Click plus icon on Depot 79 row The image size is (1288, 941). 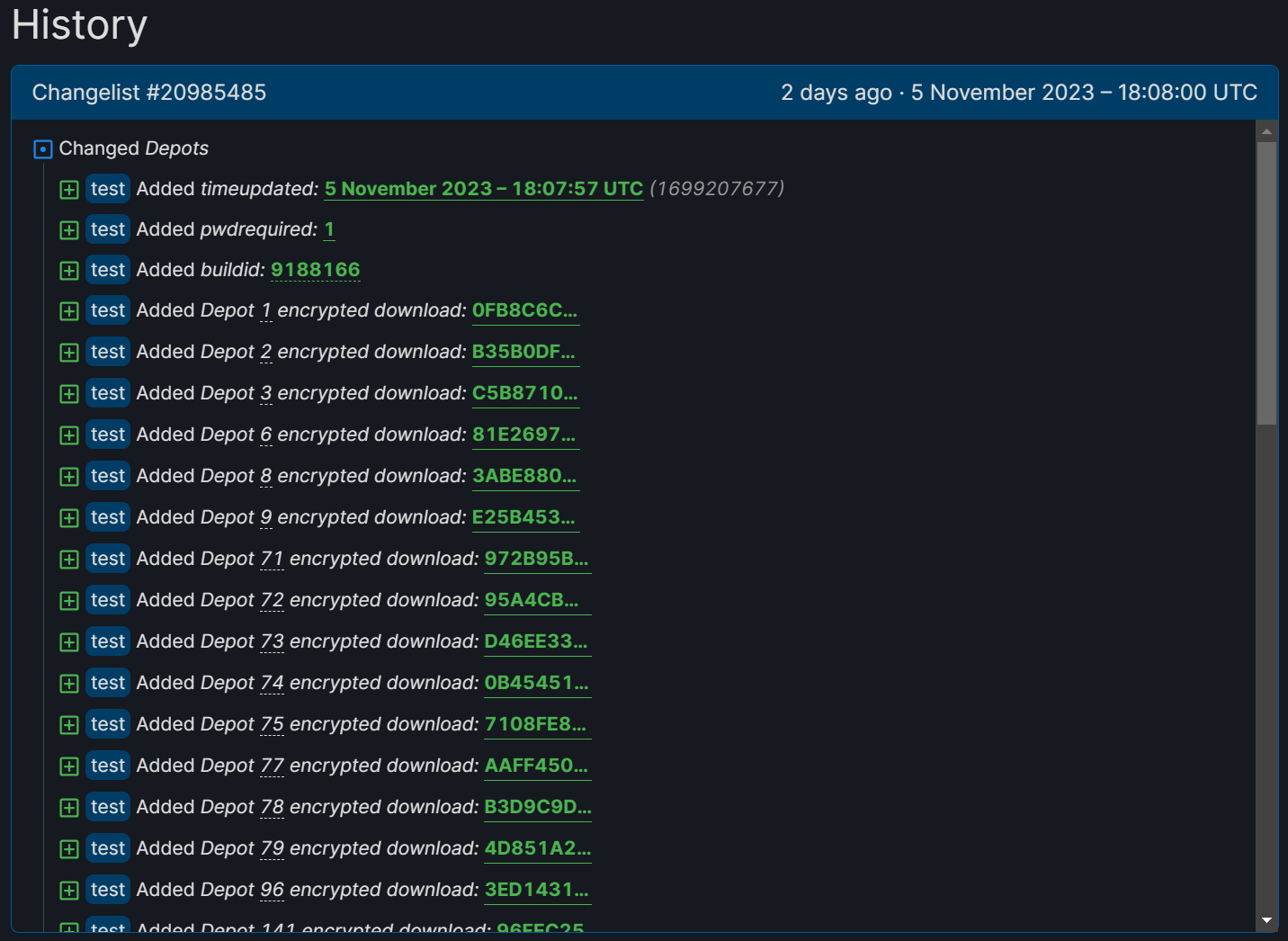69,849
